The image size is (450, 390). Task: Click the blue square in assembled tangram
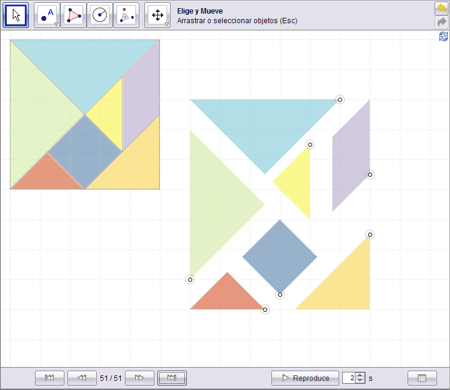click(85, 152)
